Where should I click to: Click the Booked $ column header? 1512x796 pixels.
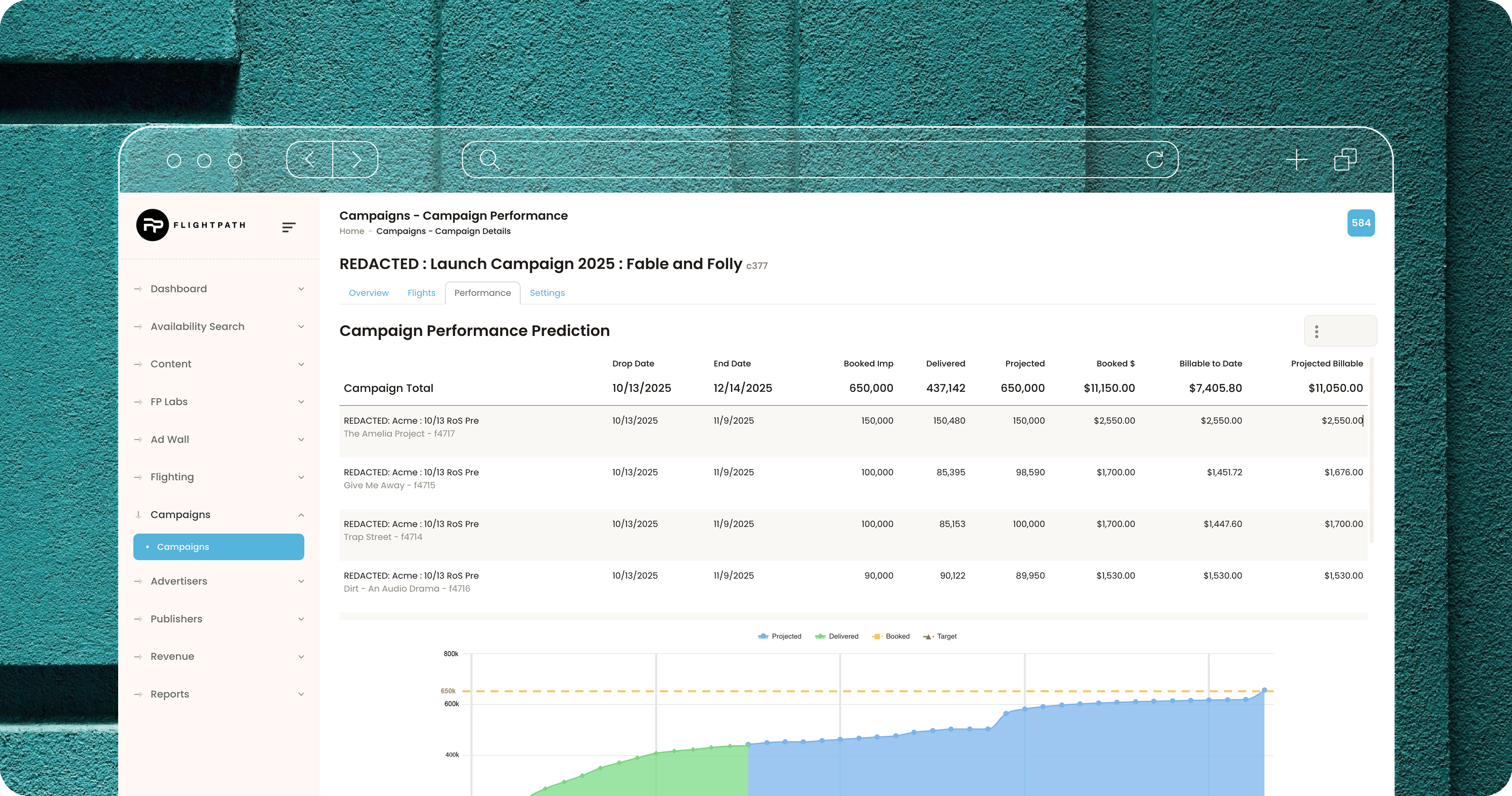(x=1115, y=364)
